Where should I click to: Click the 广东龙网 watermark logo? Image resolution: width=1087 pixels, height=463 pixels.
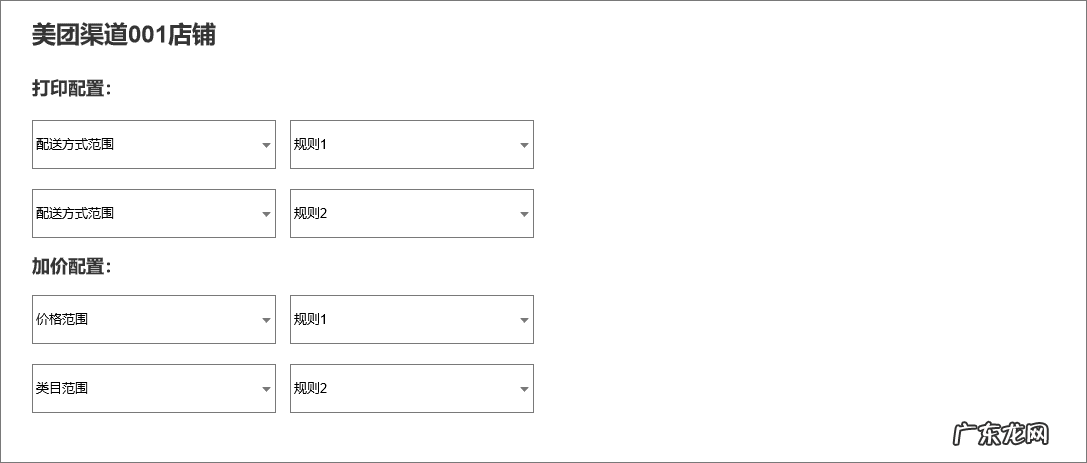pos(1000,434)
